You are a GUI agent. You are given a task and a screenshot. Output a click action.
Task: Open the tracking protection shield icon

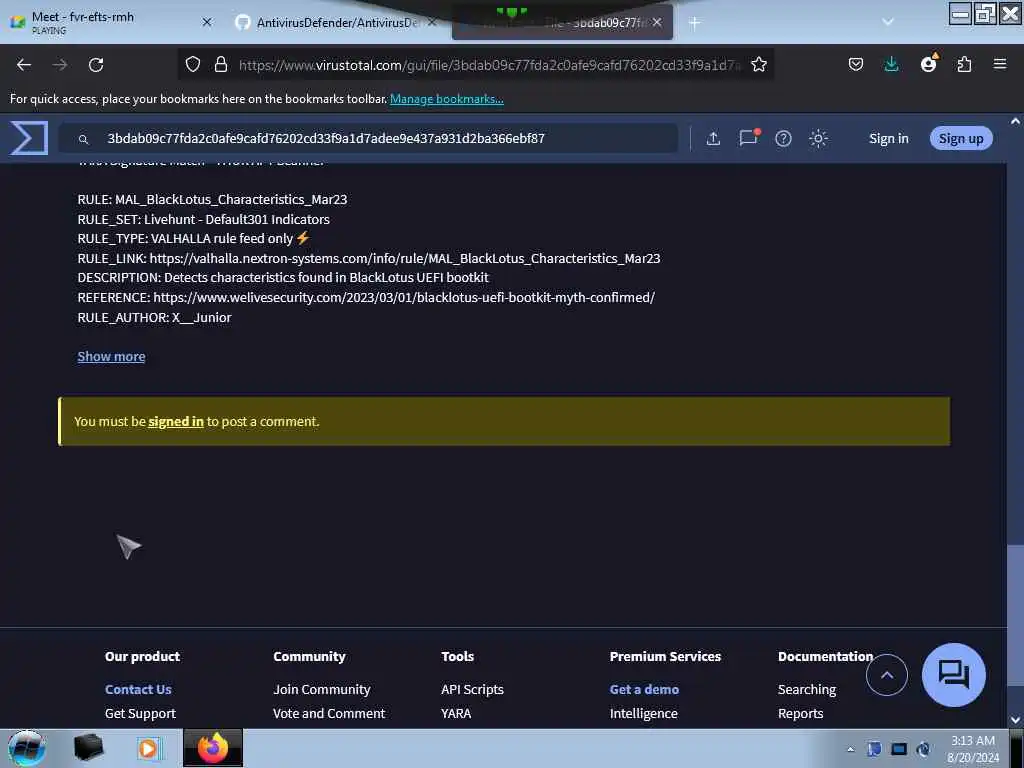[193, 65]
